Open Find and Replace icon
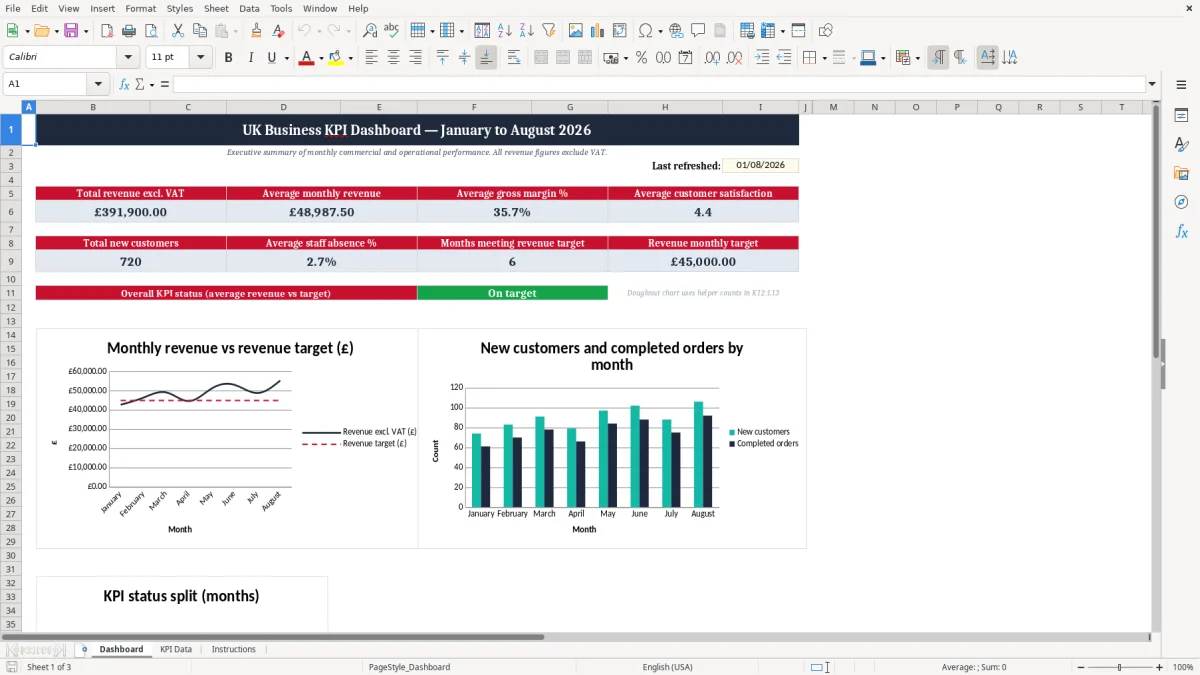The height and width of the screenshot is (675, 1200). (x=370, y=31)
